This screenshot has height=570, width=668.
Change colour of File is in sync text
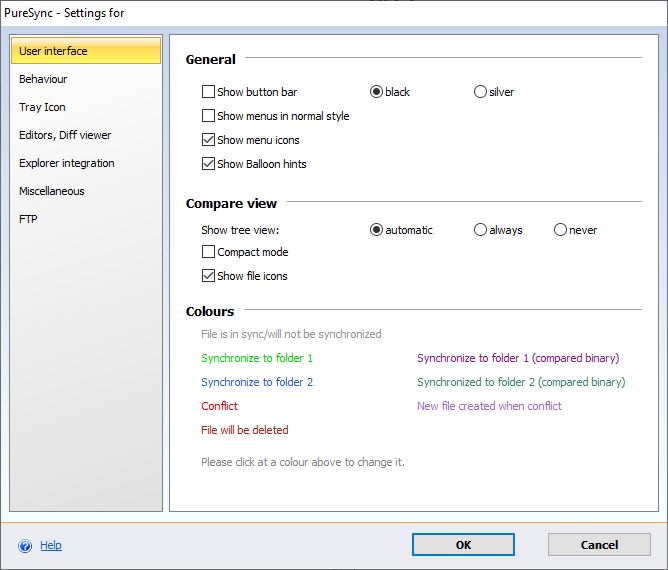(x=291, y=334)
